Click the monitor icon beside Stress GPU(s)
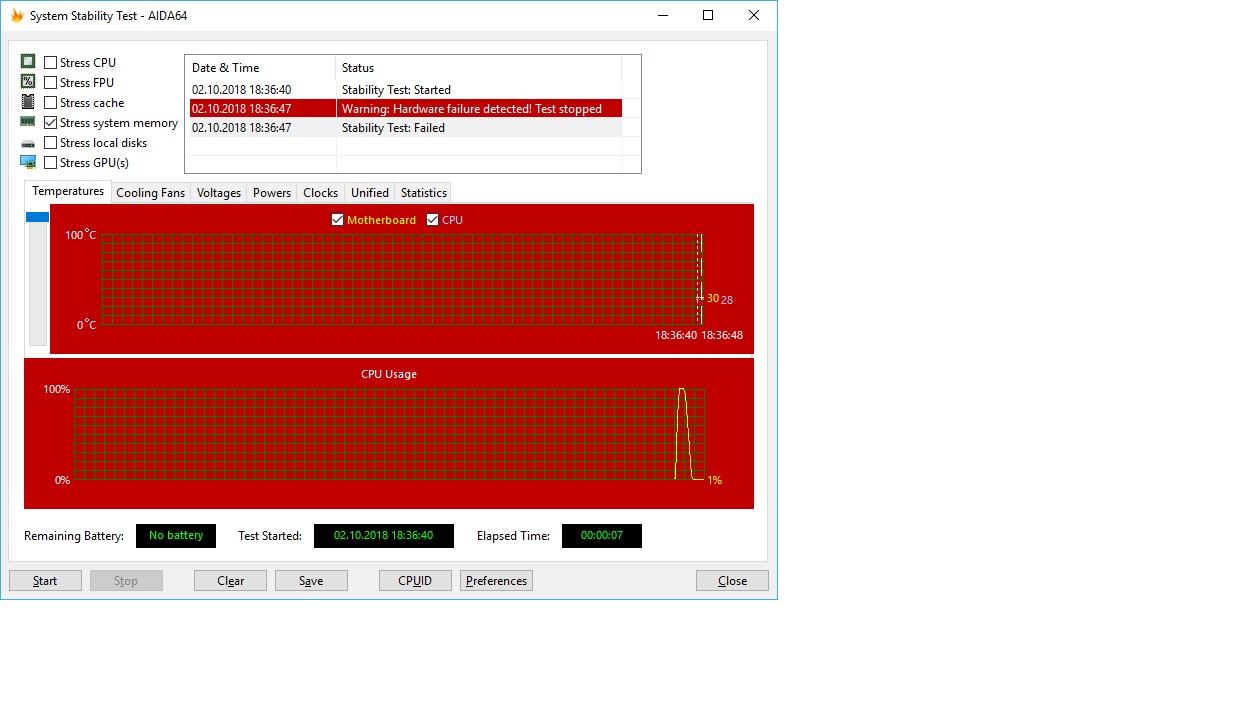 click(28, 162)
